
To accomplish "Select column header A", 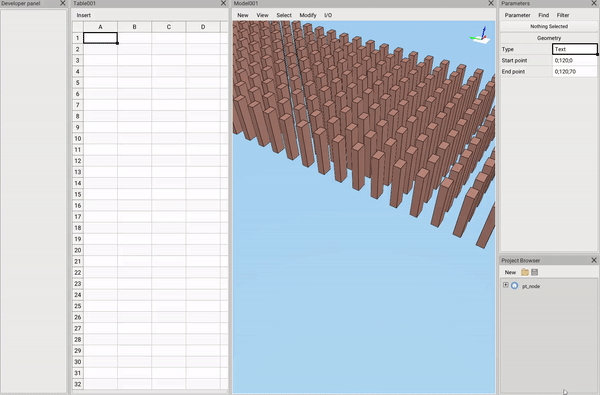I will pos(100,27).
